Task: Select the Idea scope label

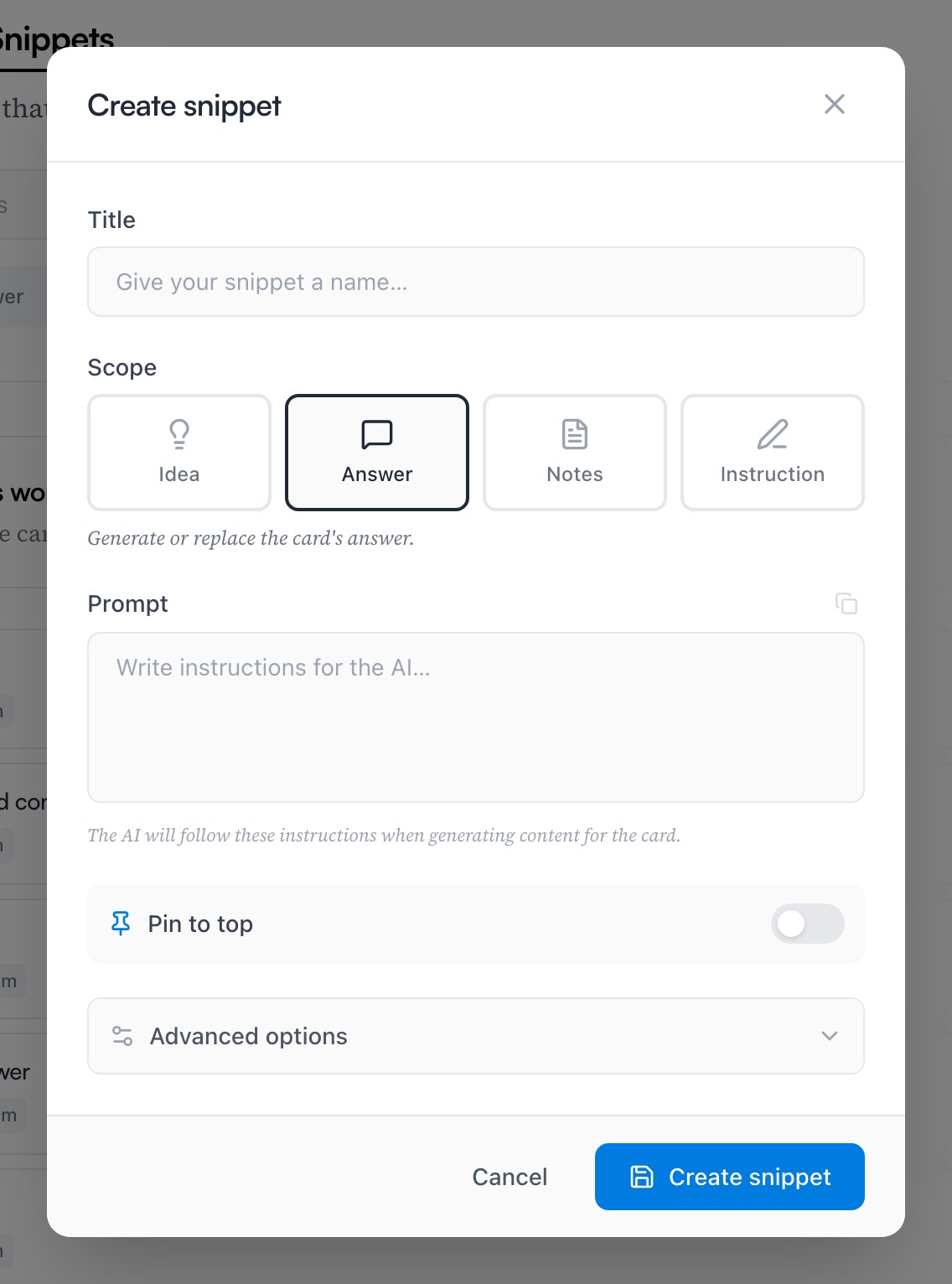Action: [179, 474]
